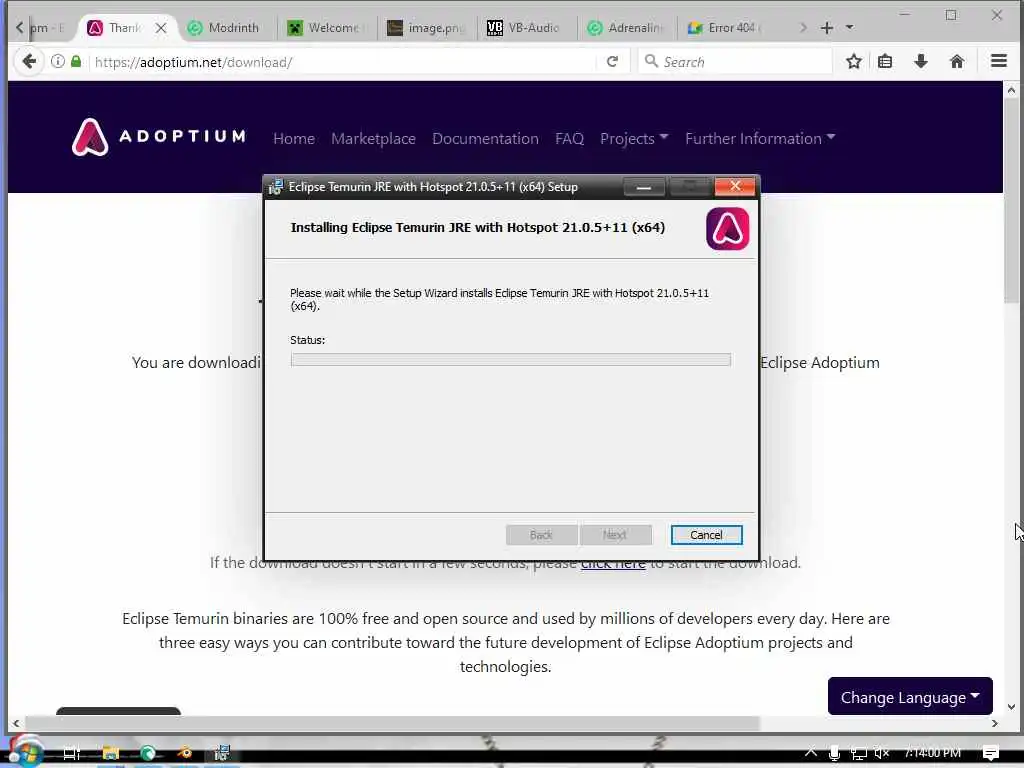Click the installer status progress bar
Screen dimensions: 1024x768
click(x=511, y=360)
